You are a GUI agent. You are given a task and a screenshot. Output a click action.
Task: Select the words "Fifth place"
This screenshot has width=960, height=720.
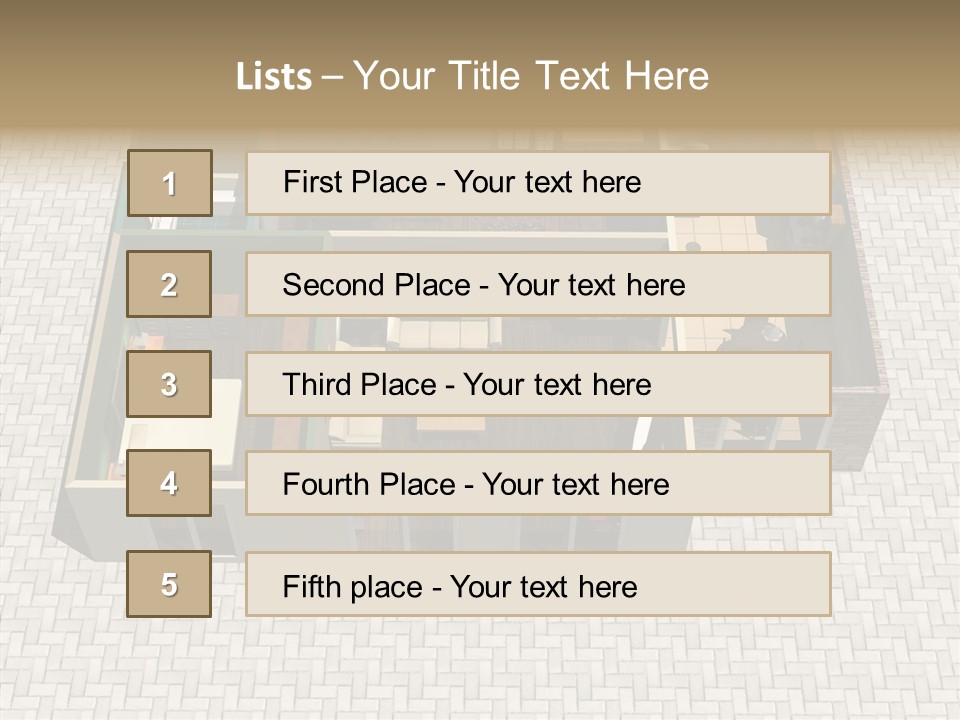coord(350,586)
